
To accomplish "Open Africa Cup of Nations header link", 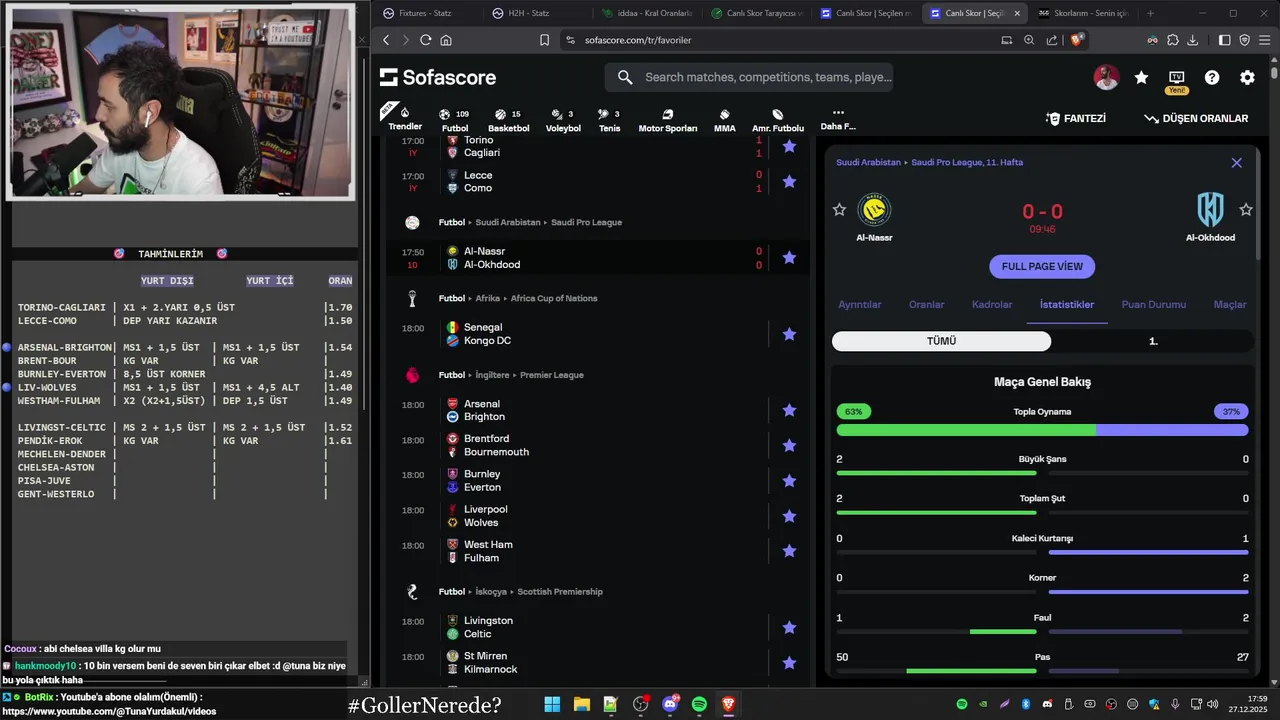I will click(x=553, y=298).
